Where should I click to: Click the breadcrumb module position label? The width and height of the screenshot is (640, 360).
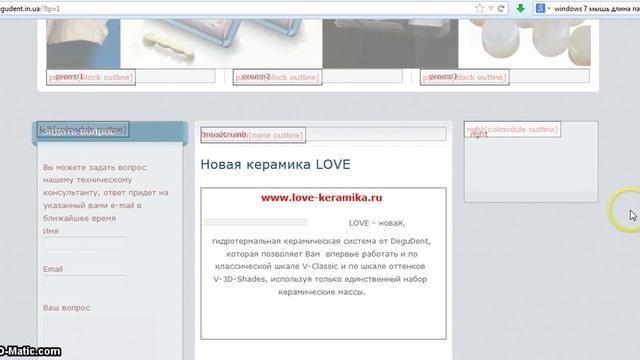tap(253, 135)
